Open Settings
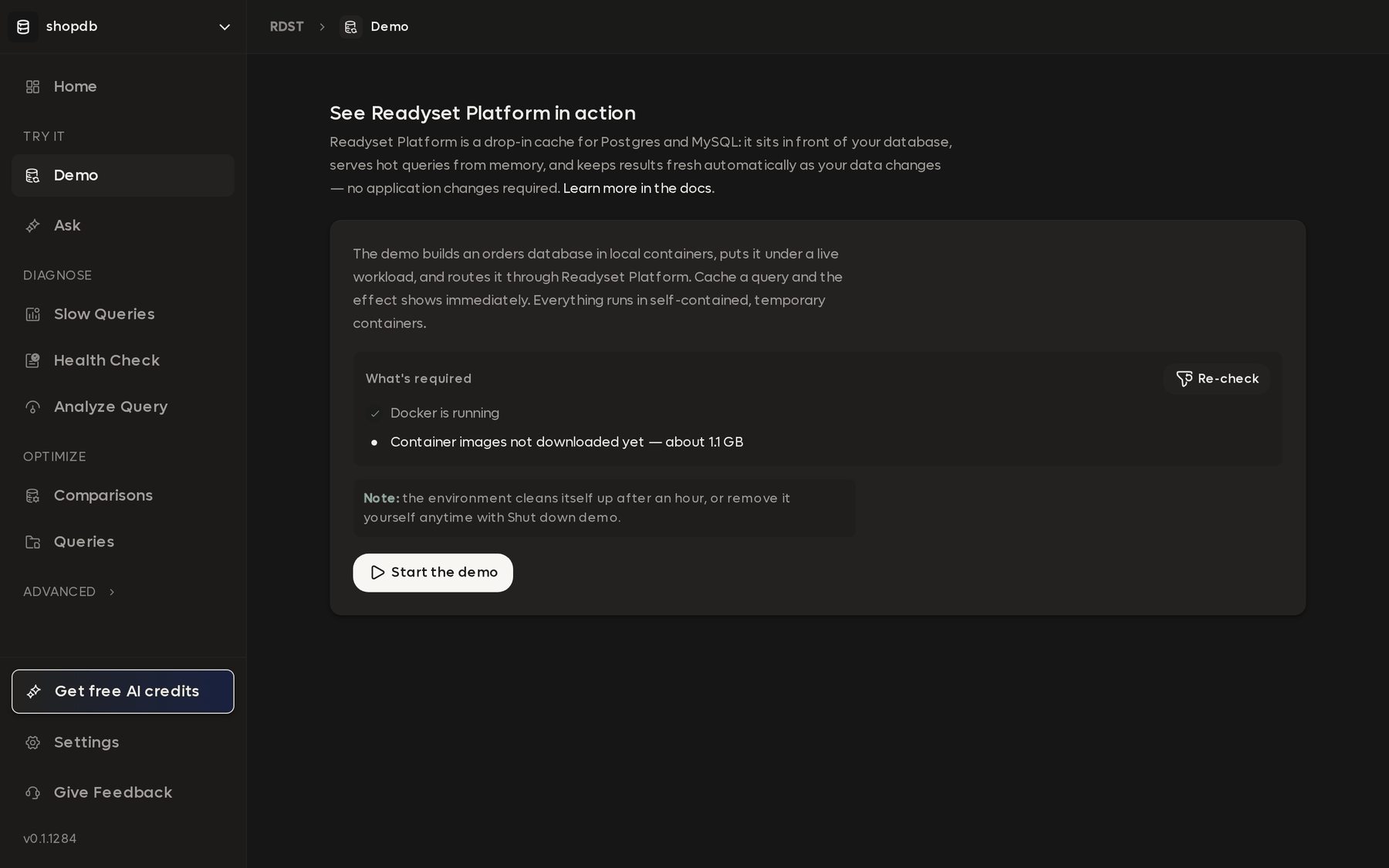Viewport: 1389px width, 868px height. click(x=123, y=743)
